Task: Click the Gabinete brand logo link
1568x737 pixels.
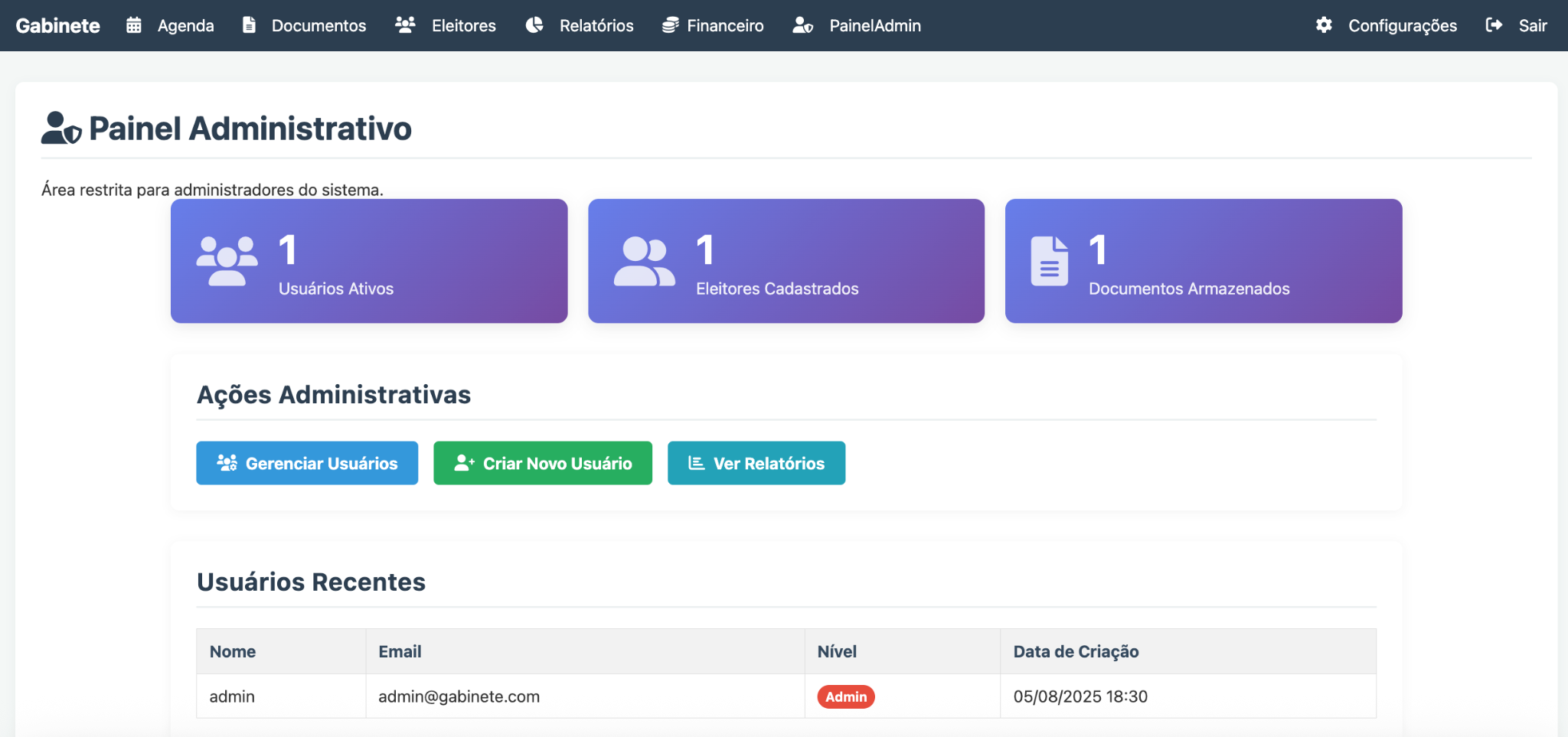Action: coord(57,26)
